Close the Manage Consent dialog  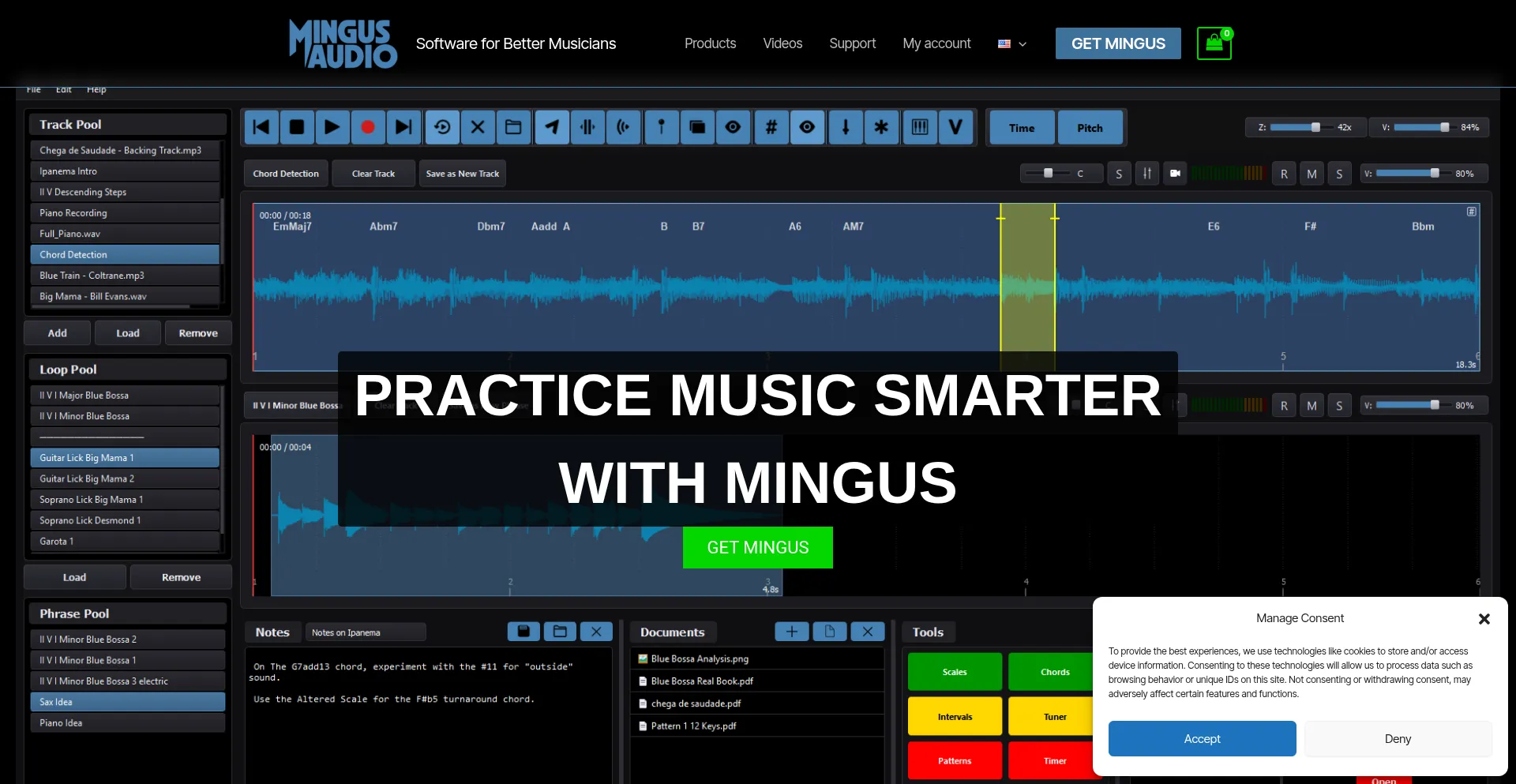coord(1484,619)
